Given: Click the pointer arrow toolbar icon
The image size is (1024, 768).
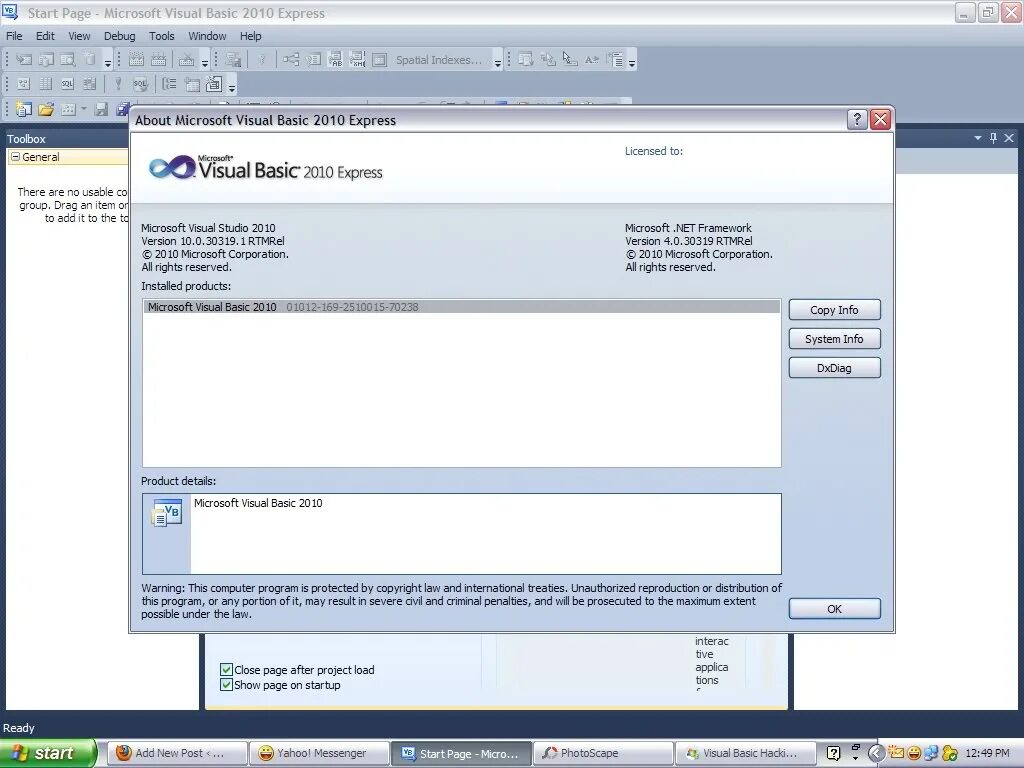Looking at the screenshot, I should tap(569, 60).
